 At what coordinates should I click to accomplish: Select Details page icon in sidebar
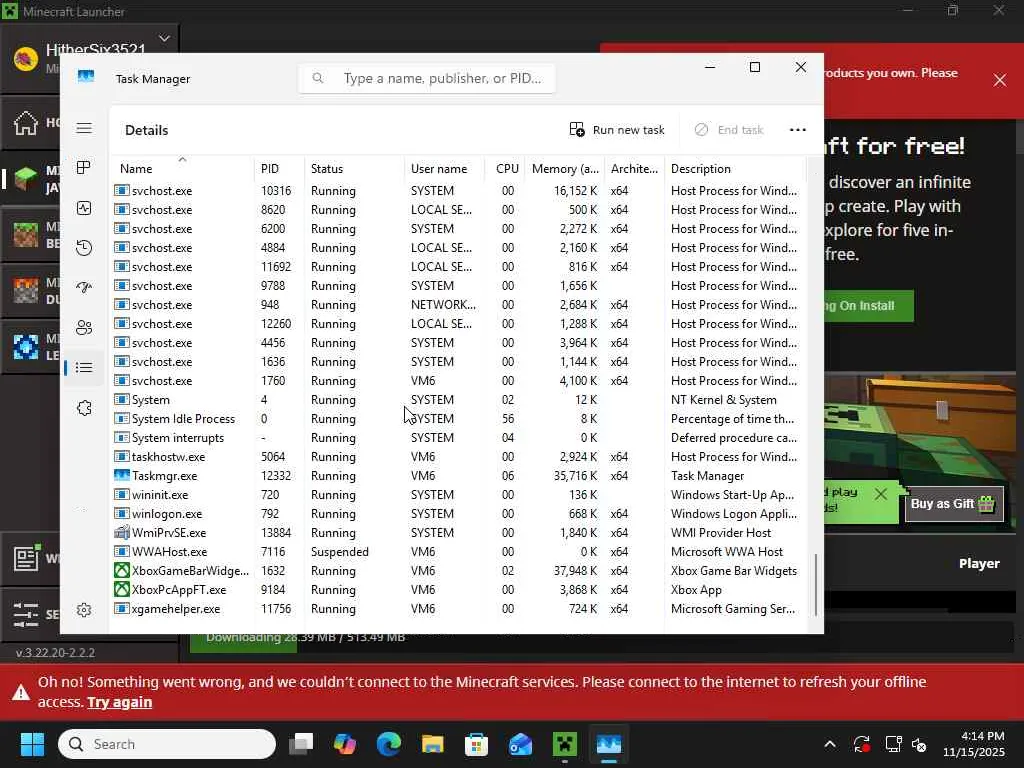[84, 368]
